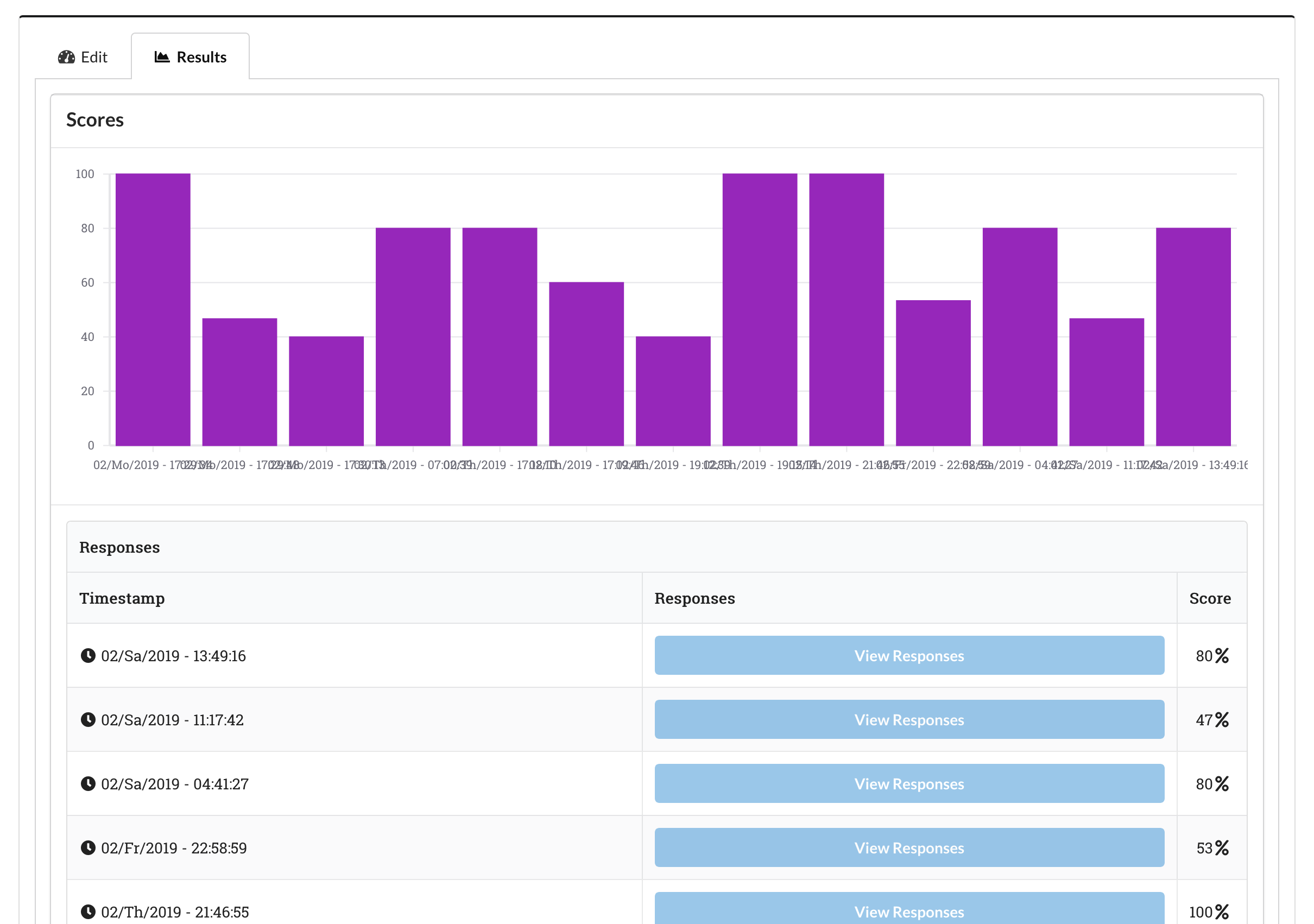Switch to the Edit tab
Image resolution: width=1314 pixels, height=924 pixels.
[x=84, y=57]
